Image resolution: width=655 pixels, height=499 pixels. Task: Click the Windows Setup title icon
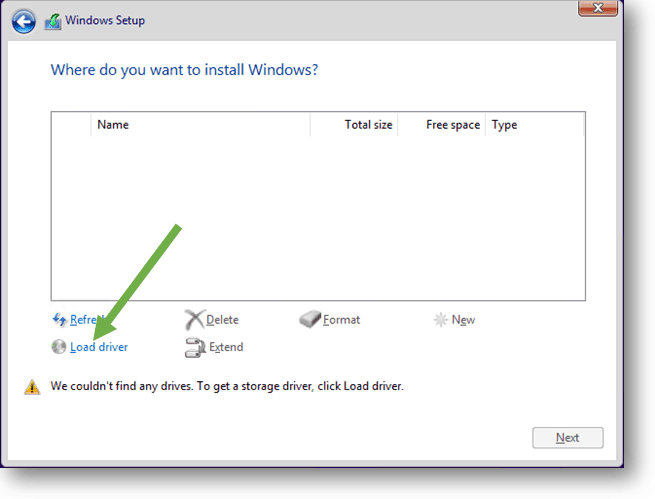53,21
